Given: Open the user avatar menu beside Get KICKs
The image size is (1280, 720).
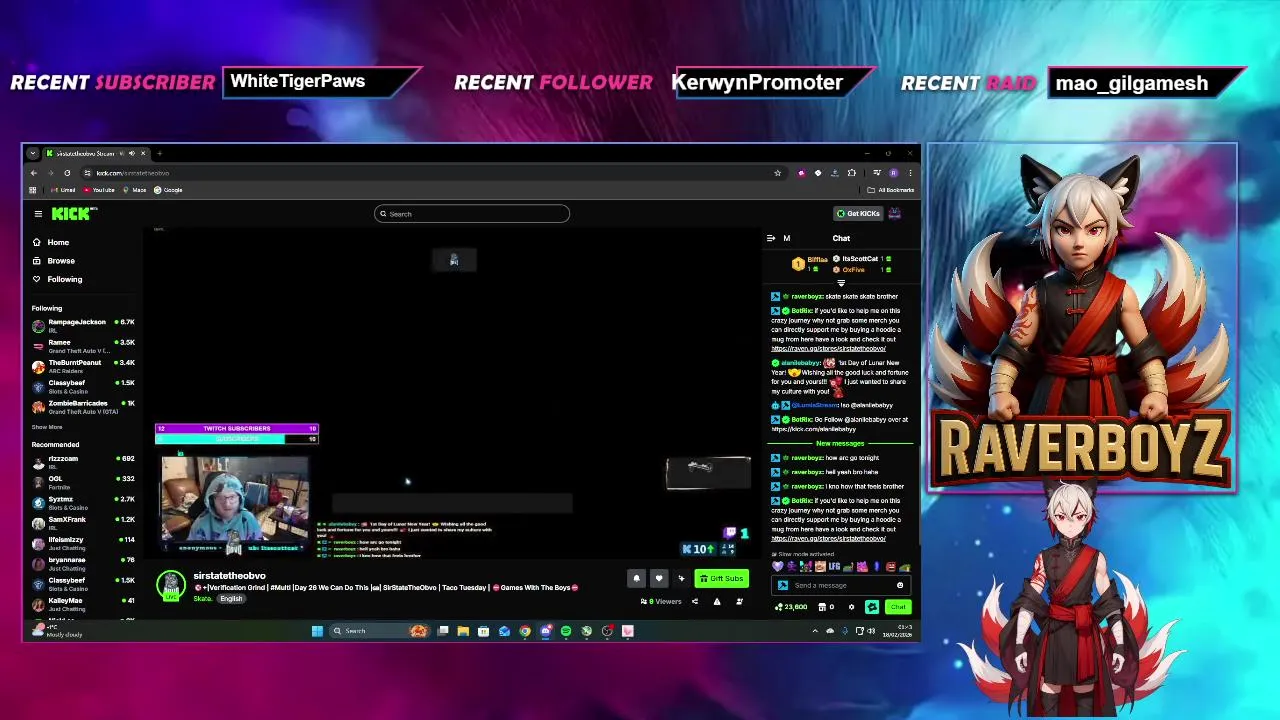Looking at the screenshot, I should coord(895,213).
